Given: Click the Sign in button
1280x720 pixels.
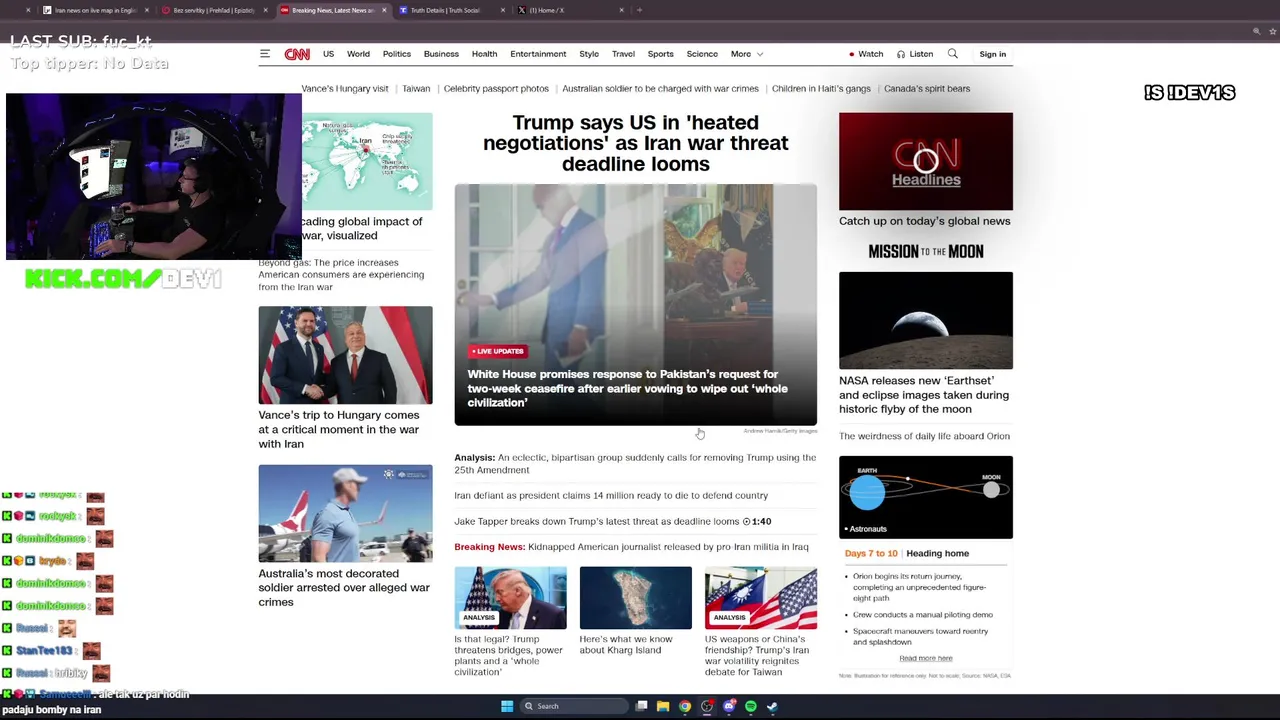Looking at the screenshot, I should (993, 54).
